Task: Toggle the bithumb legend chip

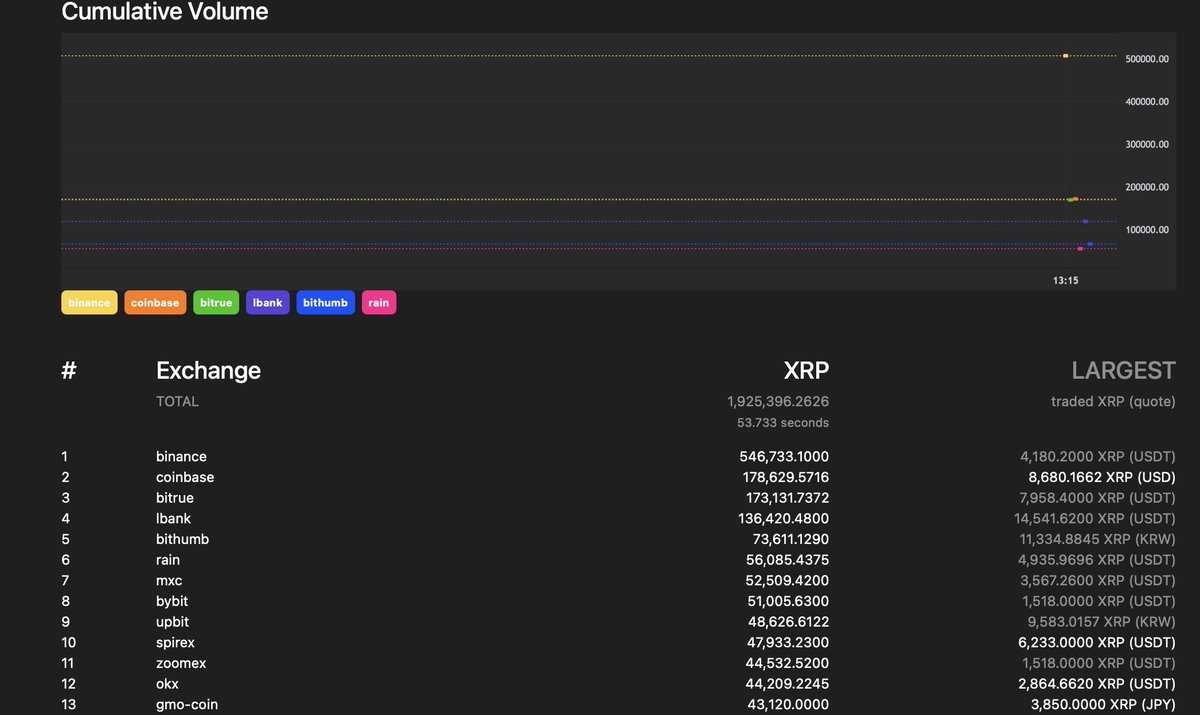Action: point(325,303)
